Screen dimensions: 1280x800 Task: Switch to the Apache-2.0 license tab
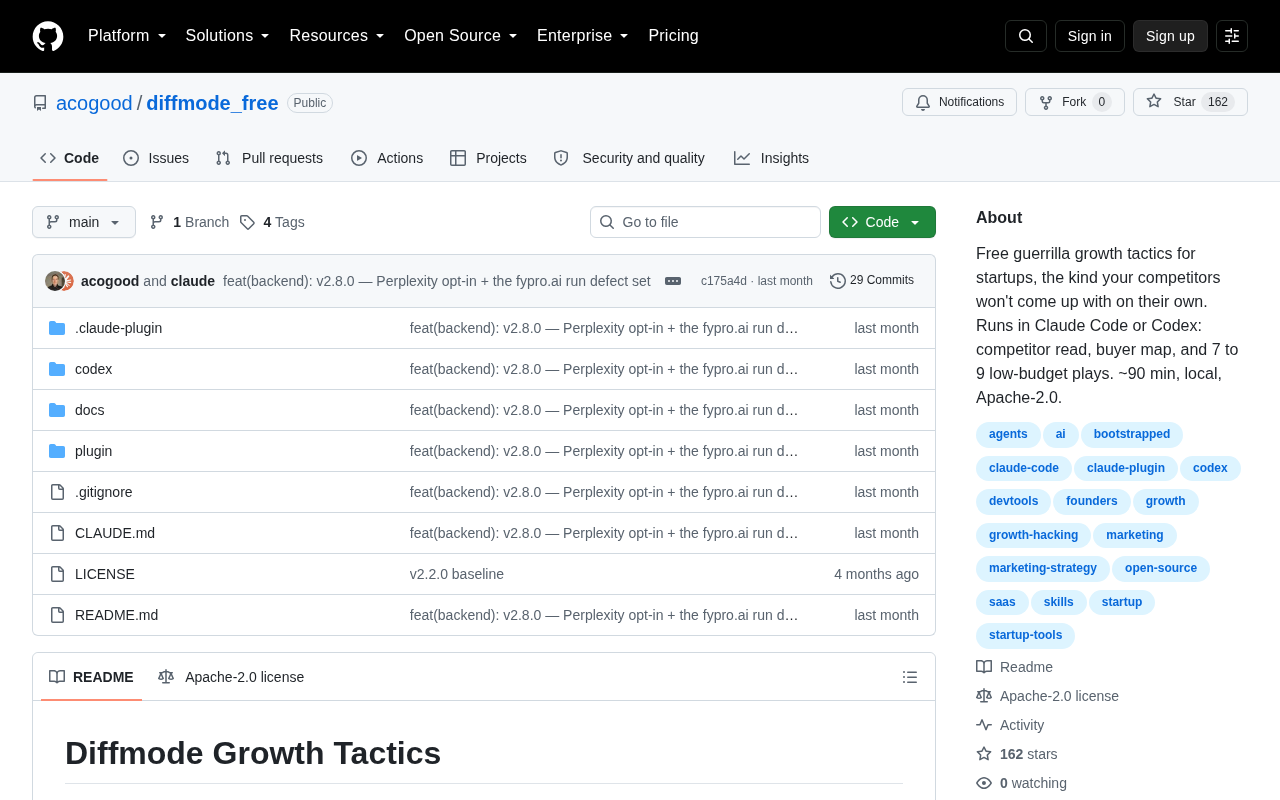(x=231, y=677)
